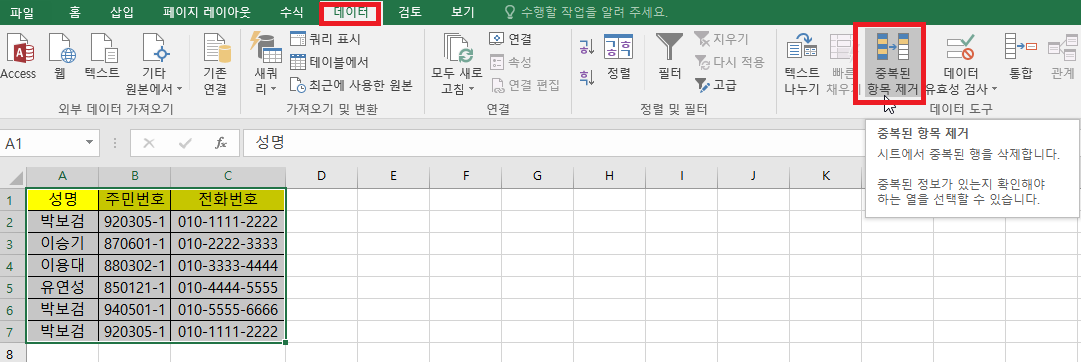
Task: Click the 연결 button
Action: point(511,39)
